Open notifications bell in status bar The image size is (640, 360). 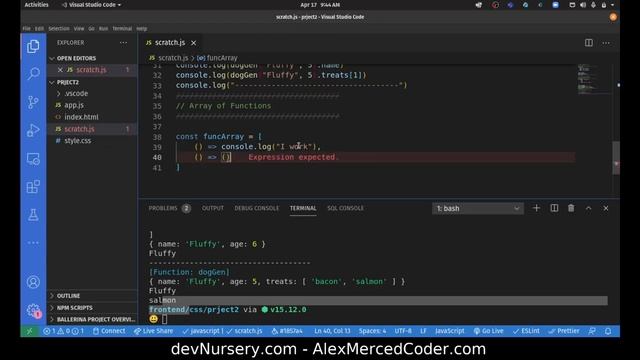click(x=608, y=331)
